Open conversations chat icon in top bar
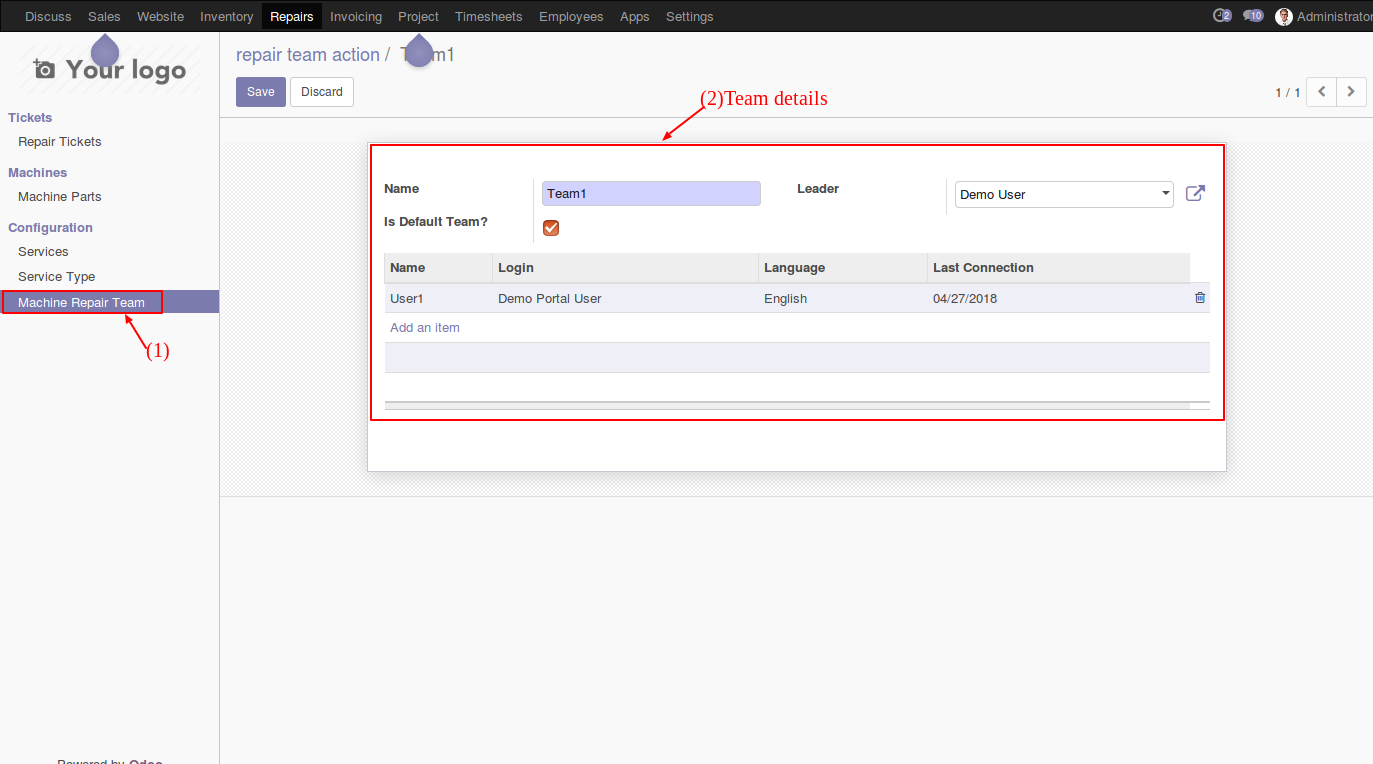The image size is (1373, 764). click(x=1253, y=16)
